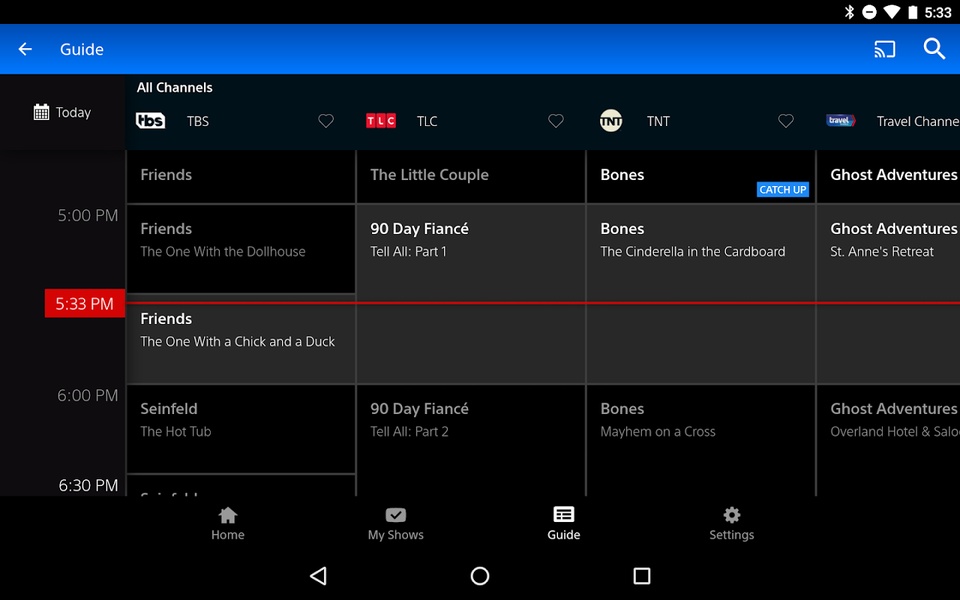Select Seinfeld The Hot Tub listing

point(241,429)
